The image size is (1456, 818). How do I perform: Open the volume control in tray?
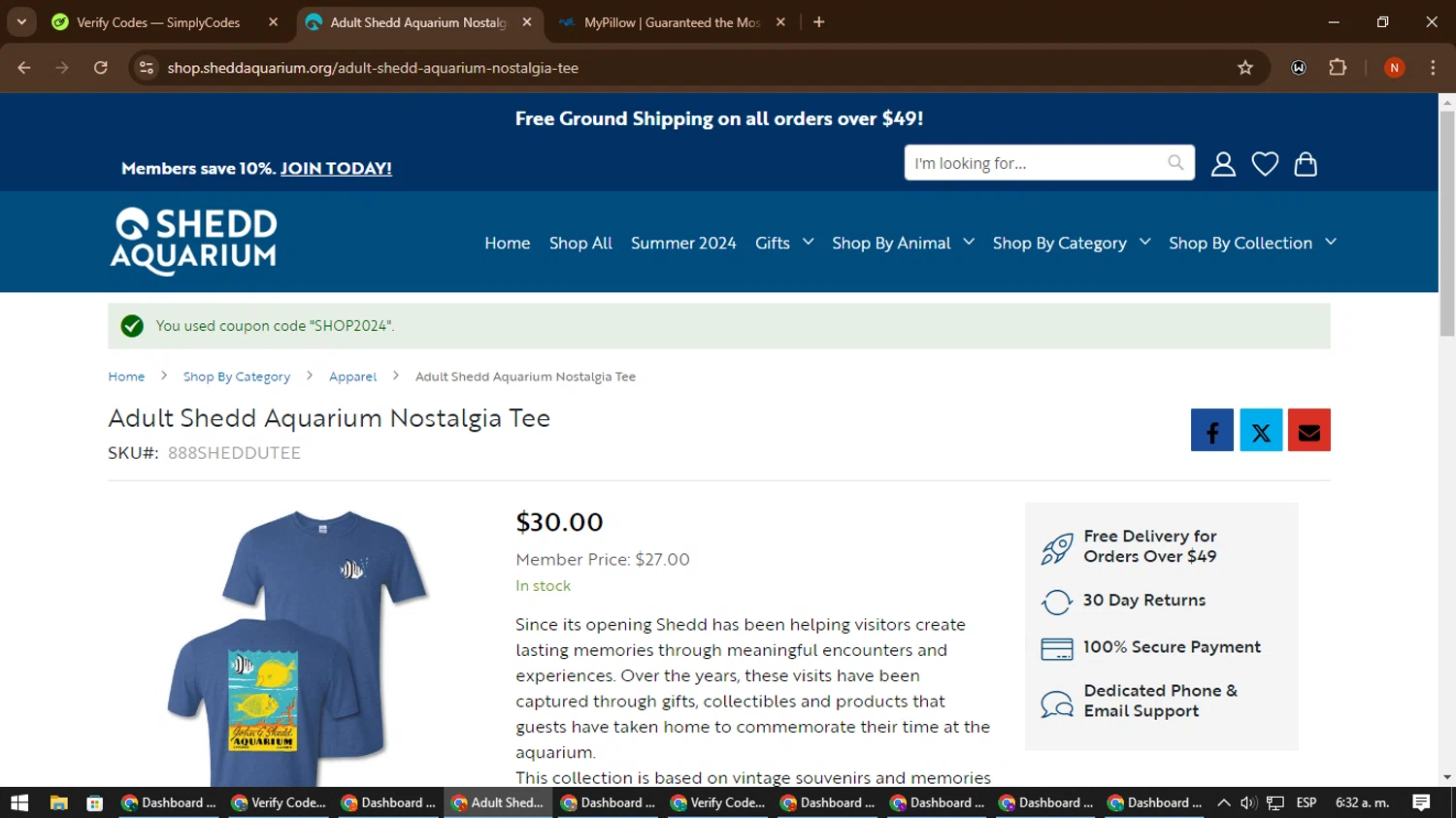pyautogui.click(x=1248, y=802)
